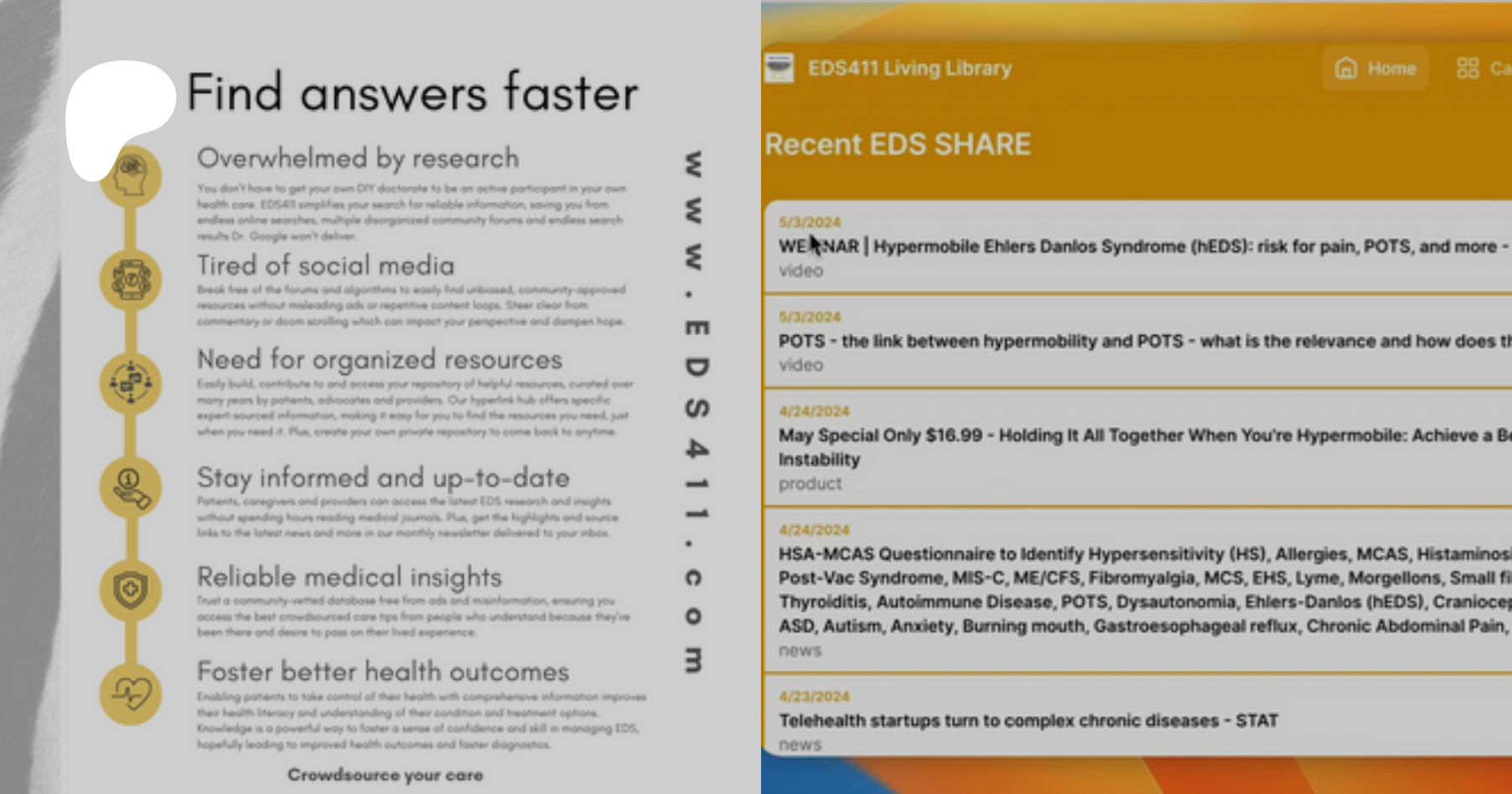Click the brain icon beside Overwhelmed by research

click(131, 176)
